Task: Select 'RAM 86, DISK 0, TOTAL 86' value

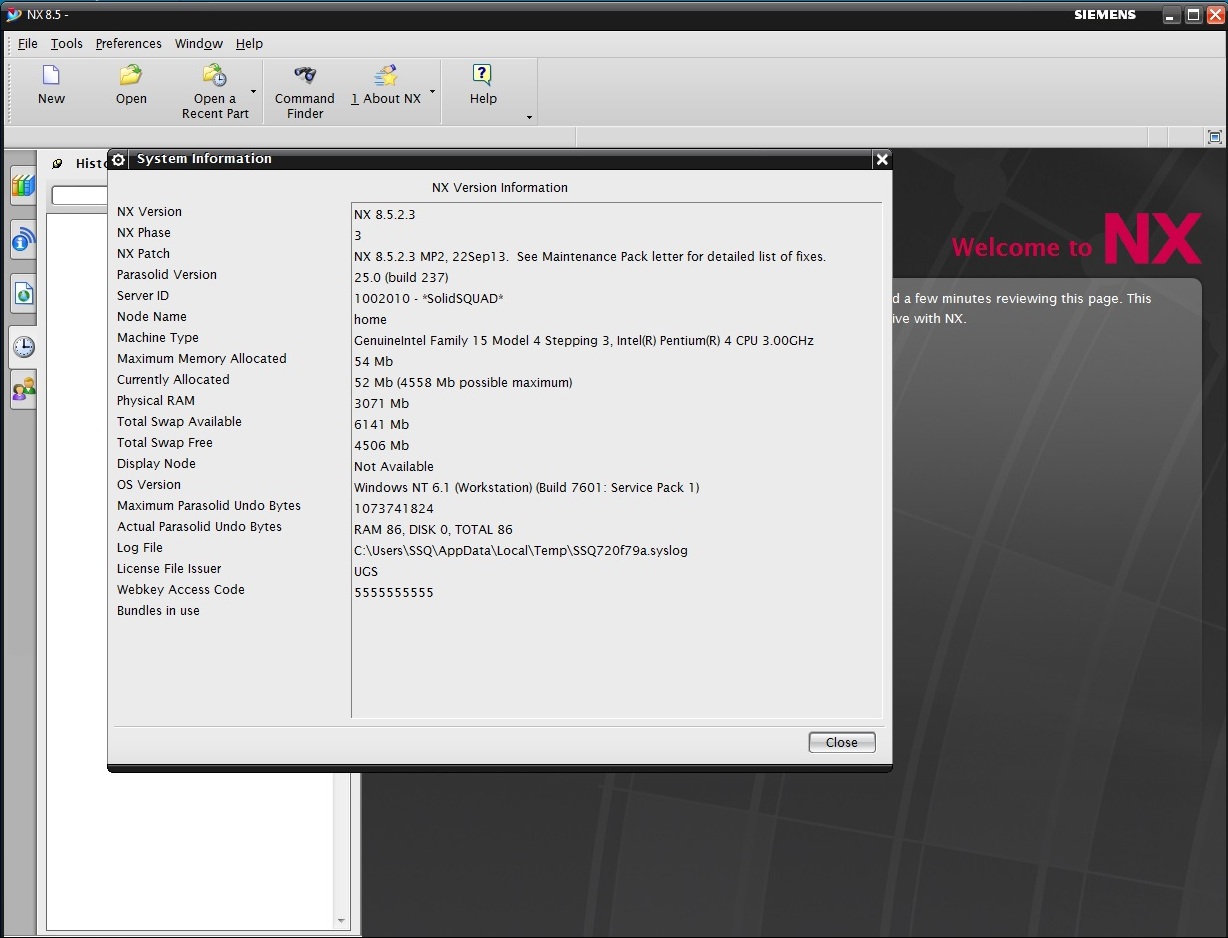Action: point(433,529)
